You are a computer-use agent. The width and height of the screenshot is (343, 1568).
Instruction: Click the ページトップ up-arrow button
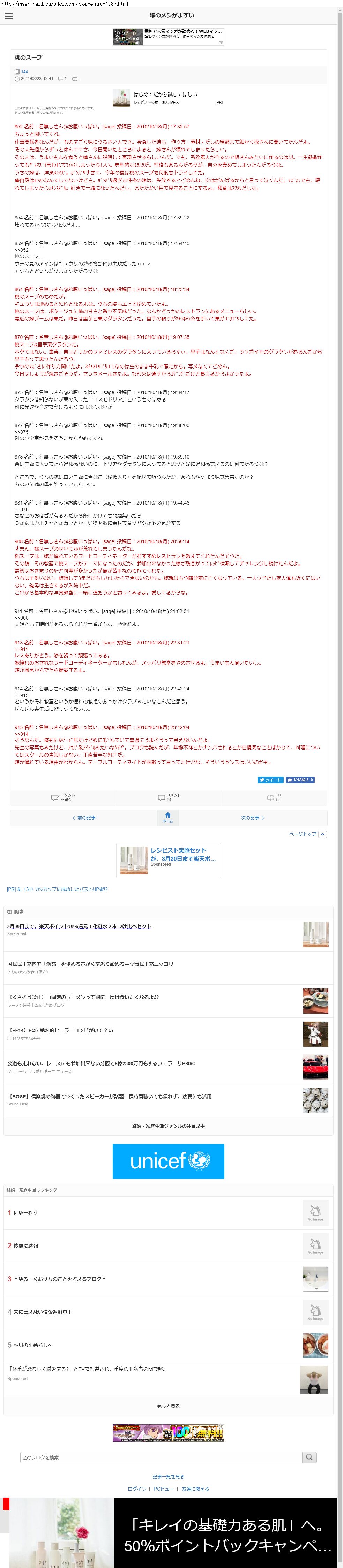coord(323,834)
